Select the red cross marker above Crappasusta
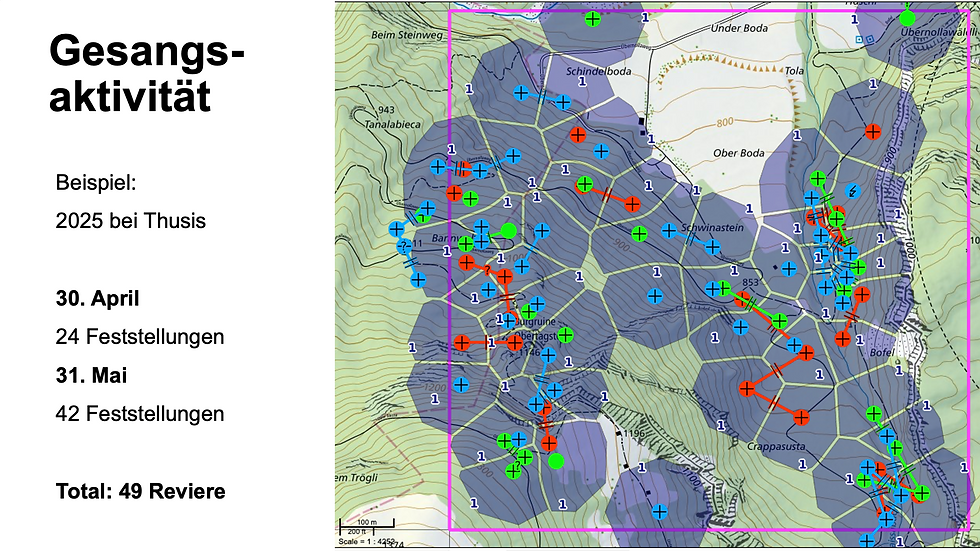 coord(801,417)
